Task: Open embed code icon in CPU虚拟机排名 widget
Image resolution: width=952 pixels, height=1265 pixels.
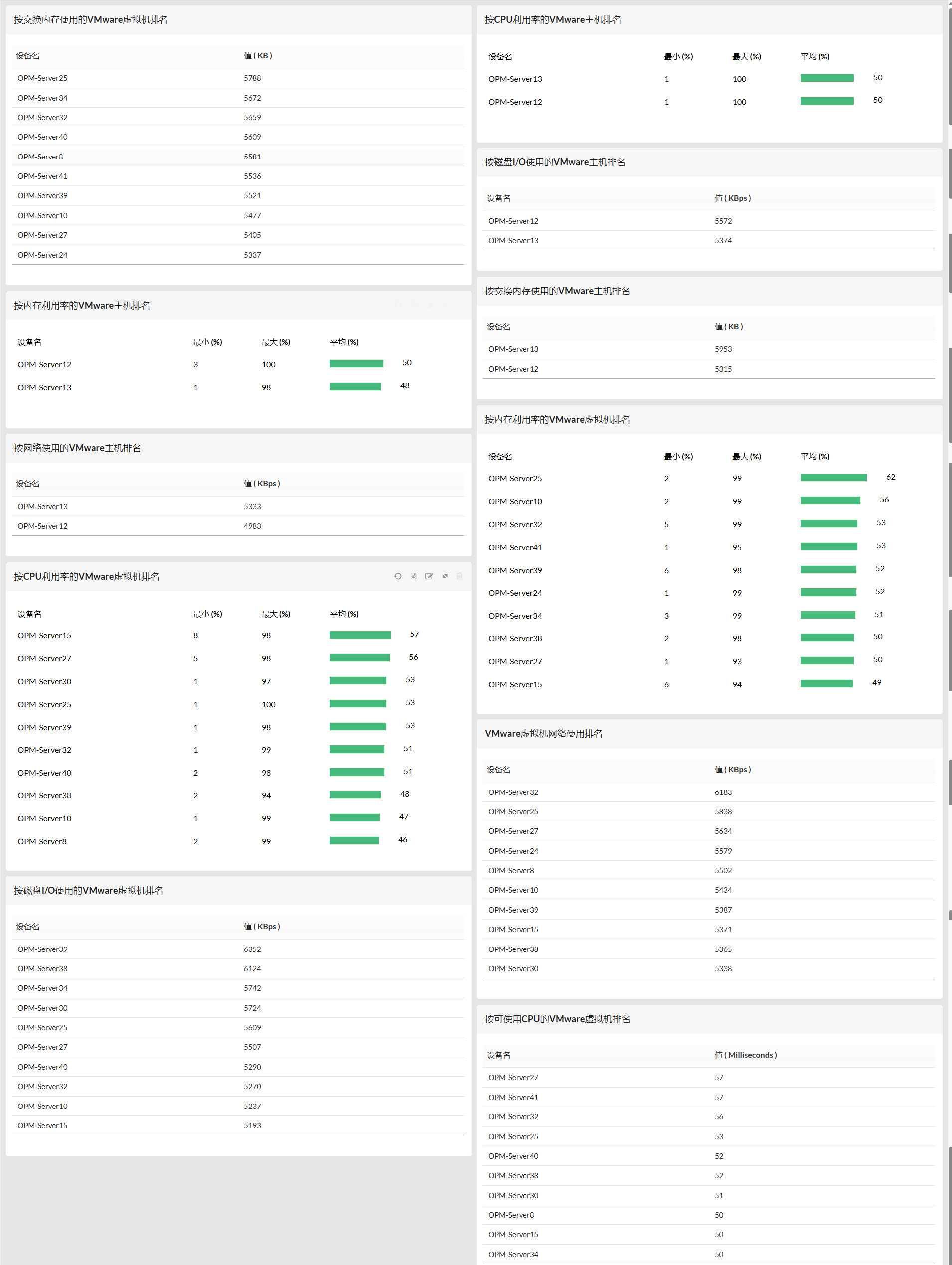Action: click(x=413, y=576)
